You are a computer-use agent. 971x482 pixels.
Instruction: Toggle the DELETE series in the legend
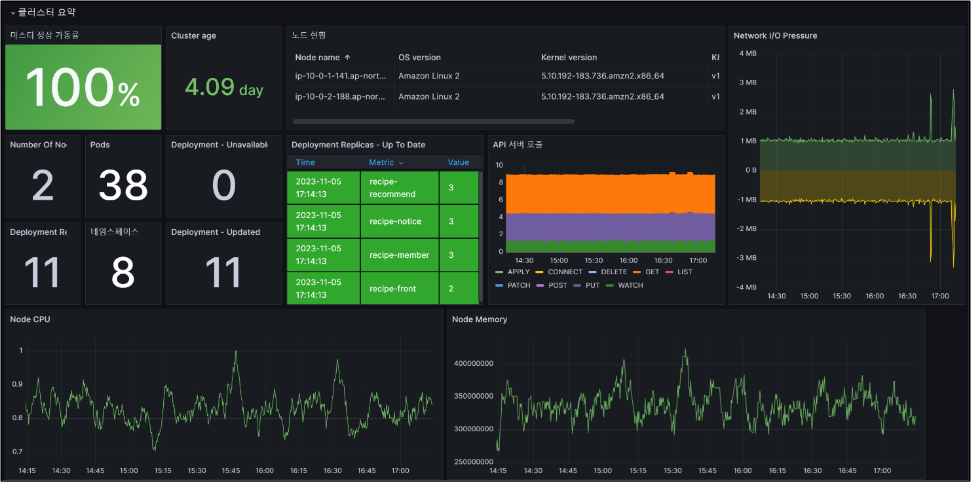pos(614,271)
